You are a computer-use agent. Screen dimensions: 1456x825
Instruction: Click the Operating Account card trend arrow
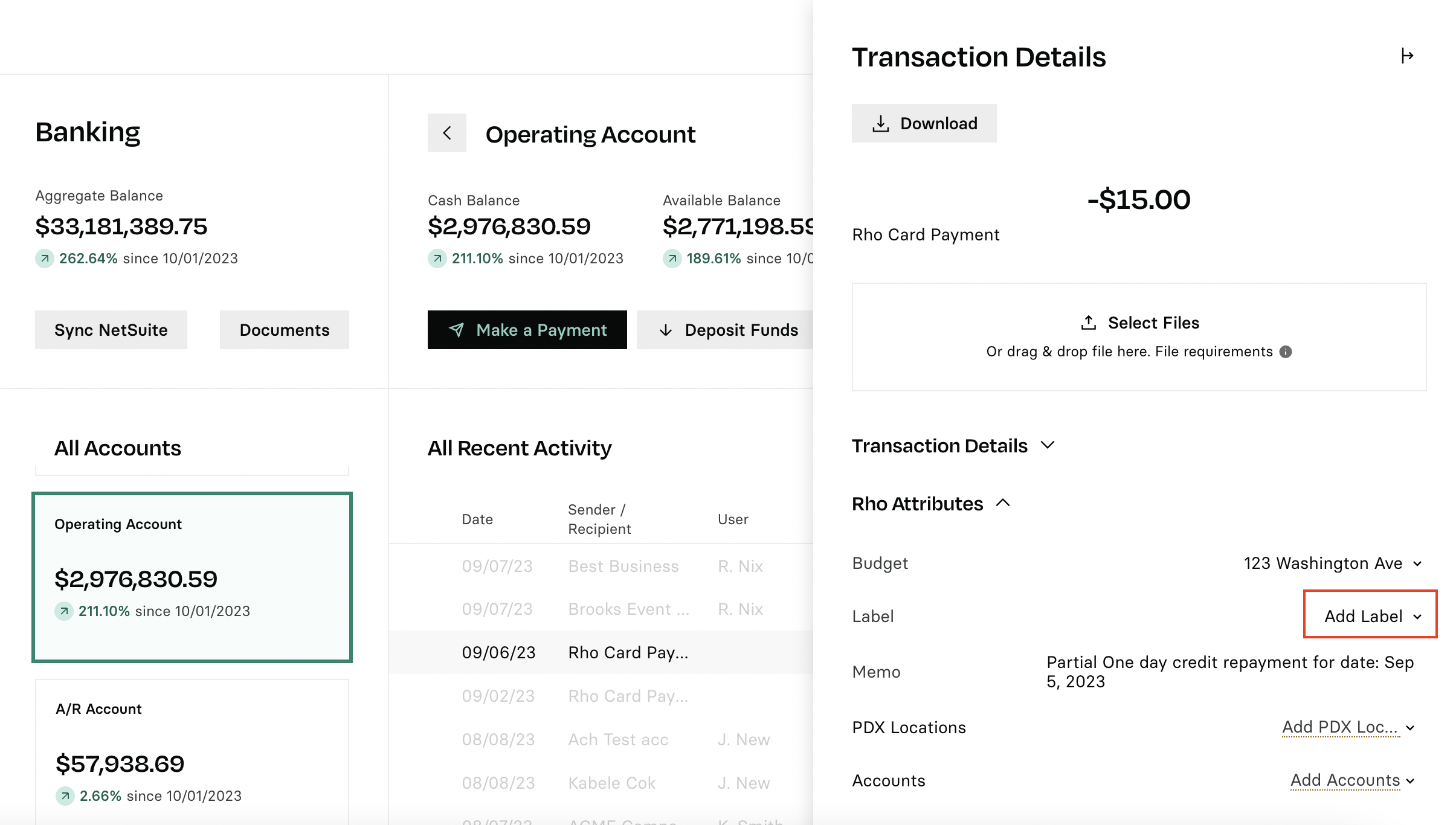coord(63,611)
